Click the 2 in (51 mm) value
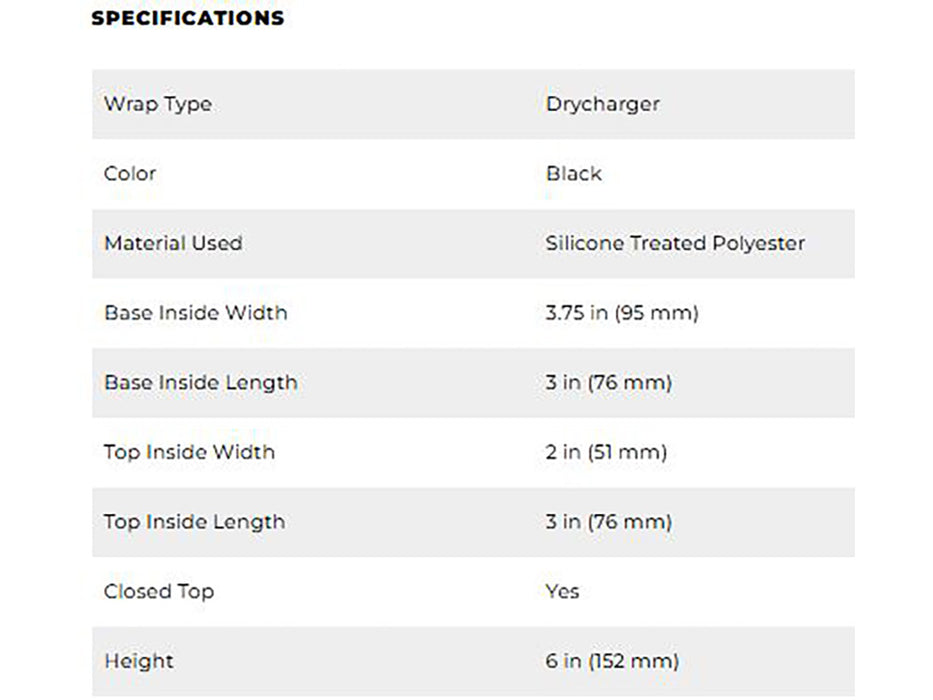The image size is (933, 700). (606, 452)
